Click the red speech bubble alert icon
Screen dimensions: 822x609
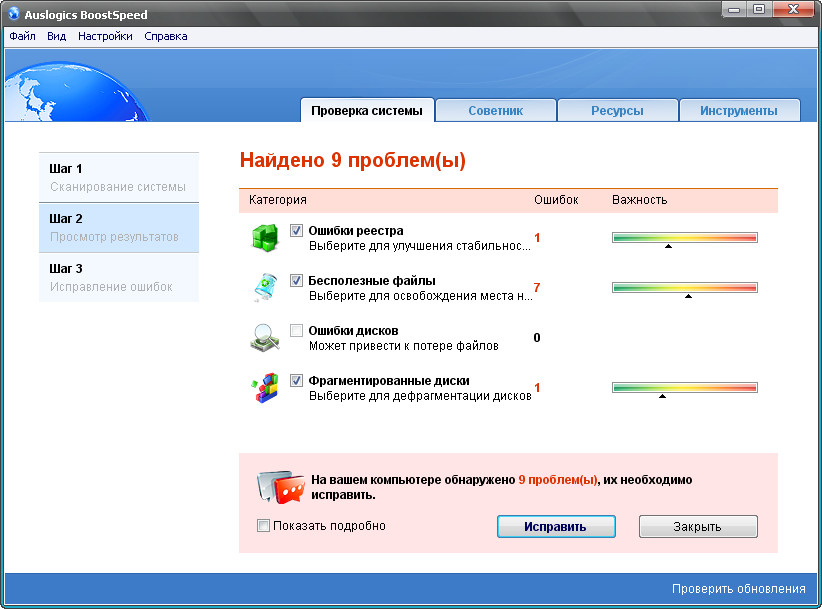coord(281,487)
